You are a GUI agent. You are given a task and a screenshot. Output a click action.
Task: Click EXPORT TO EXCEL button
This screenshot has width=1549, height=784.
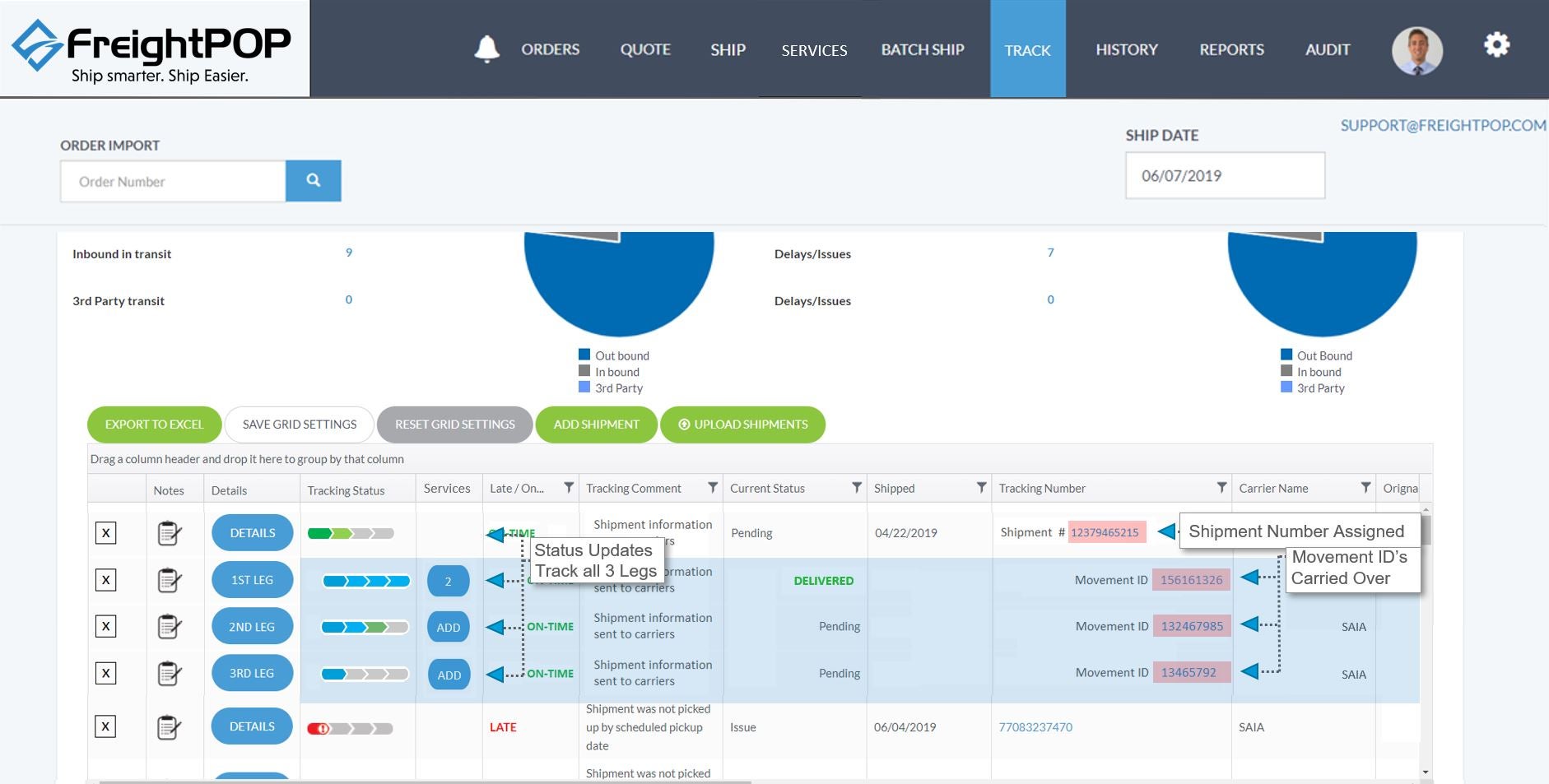click(x=154, y=424)
